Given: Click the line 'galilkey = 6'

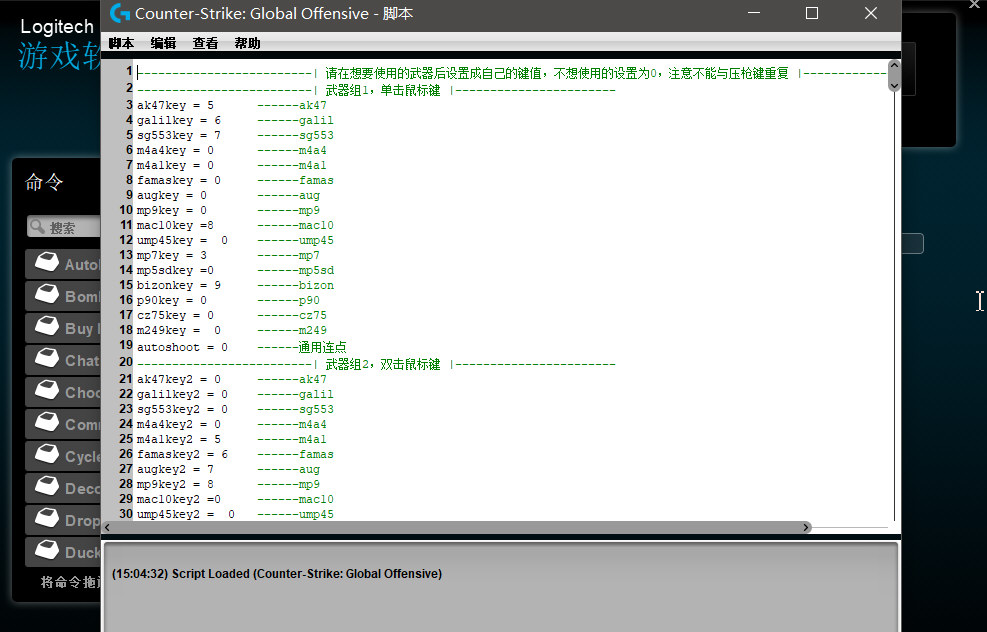Looking at the screenshot, I should pyautogui.click(x=179, y=120).
